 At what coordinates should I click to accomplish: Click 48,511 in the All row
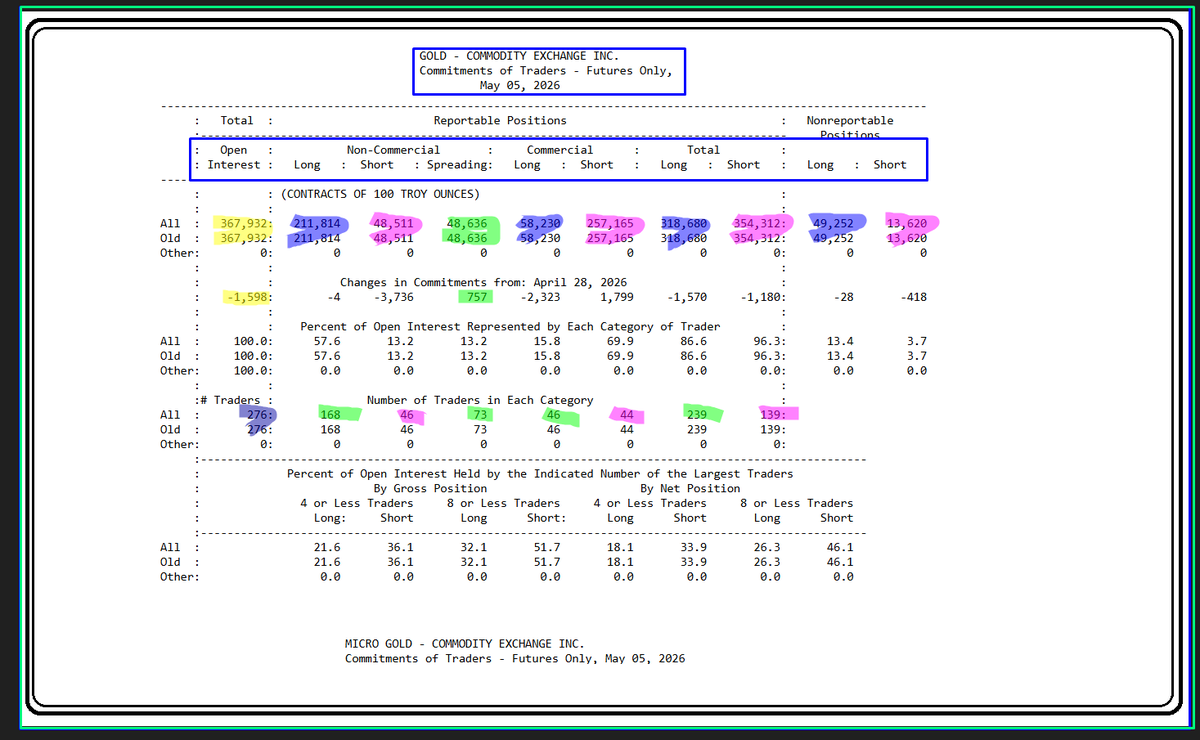pos(393,224)
